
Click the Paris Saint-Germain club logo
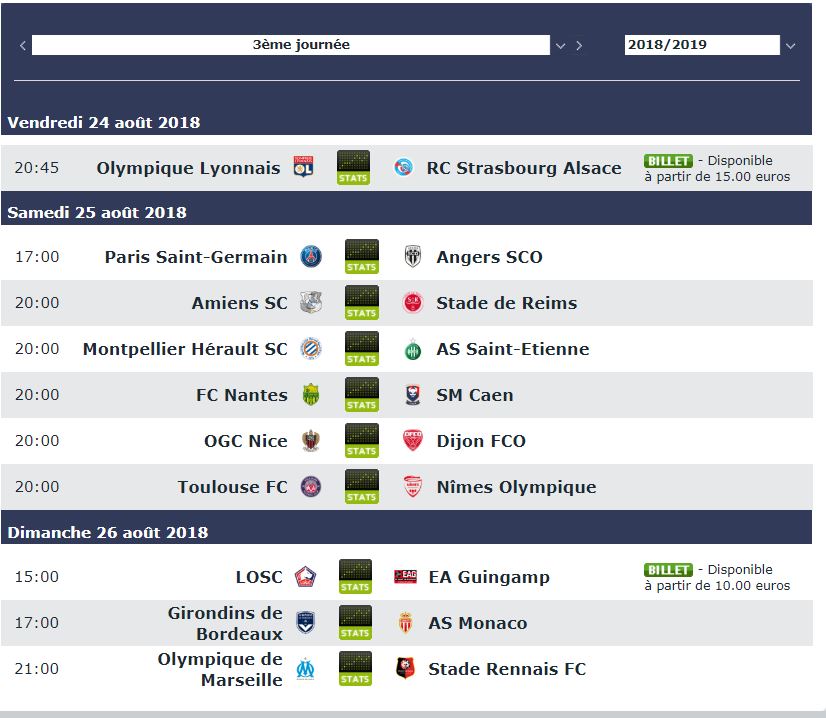pos(311,257)
